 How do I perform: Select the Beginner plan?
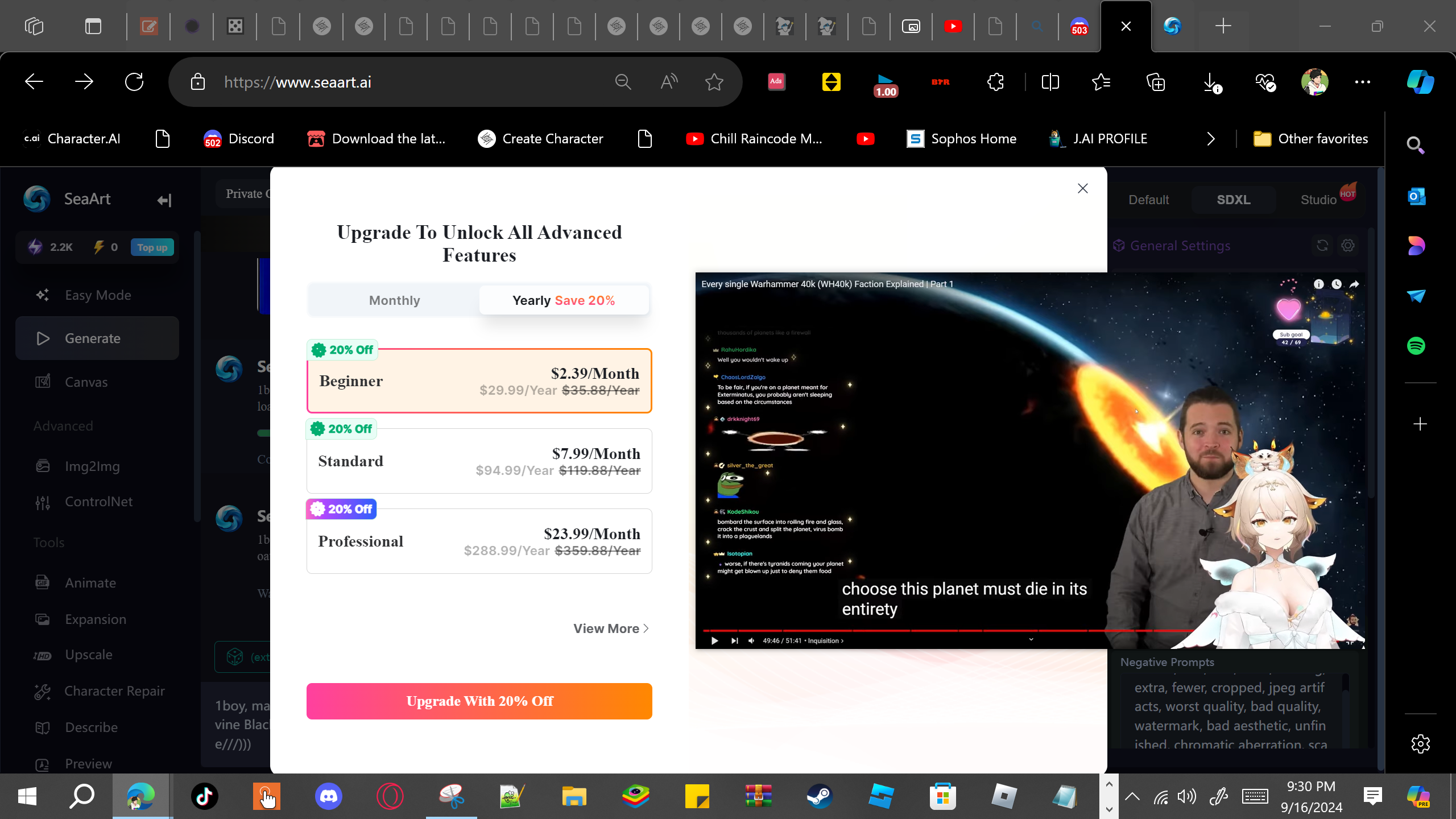479,380
